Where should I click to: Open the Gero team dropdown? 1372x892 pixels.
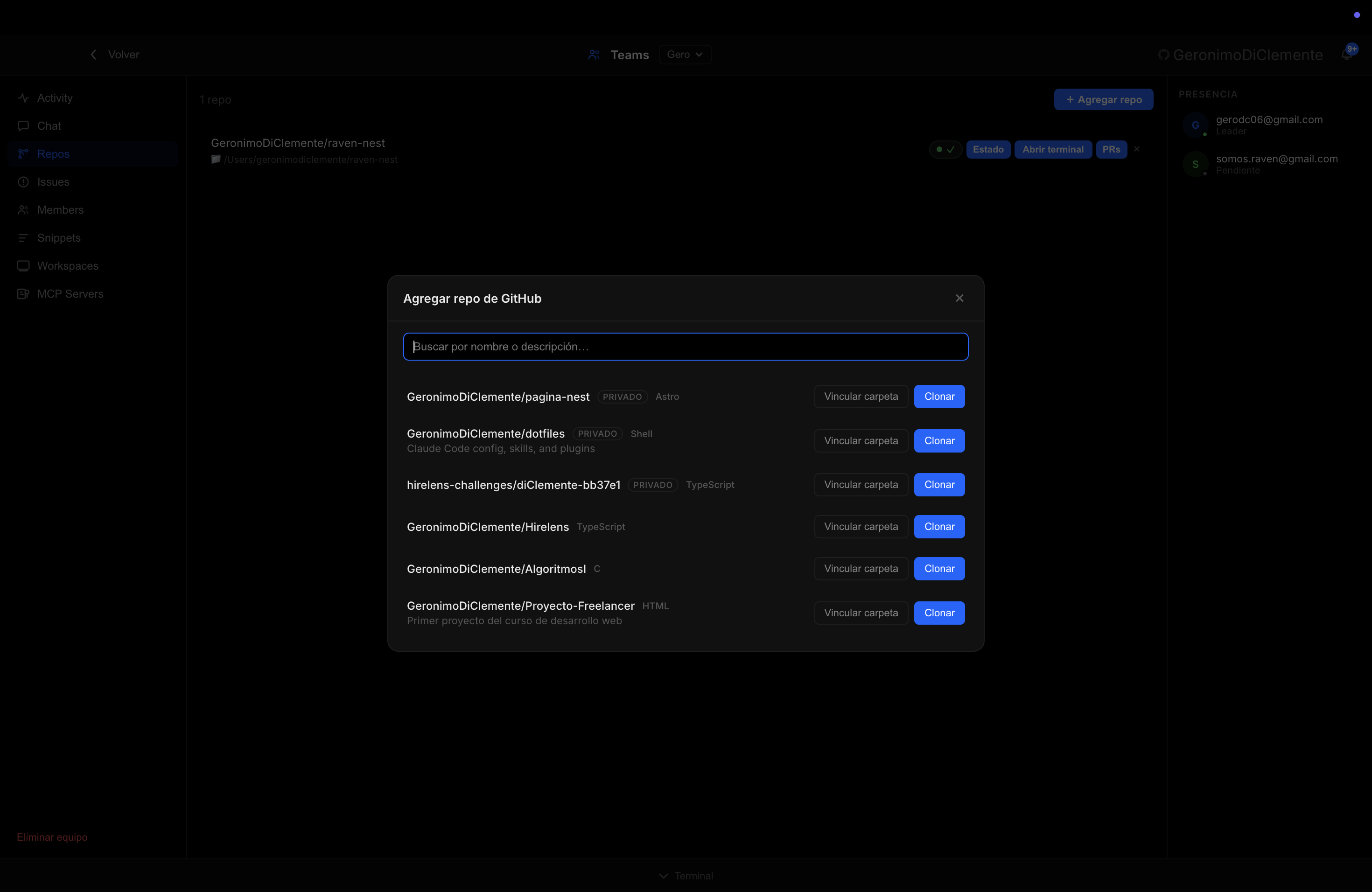click(x=685, y=54)
